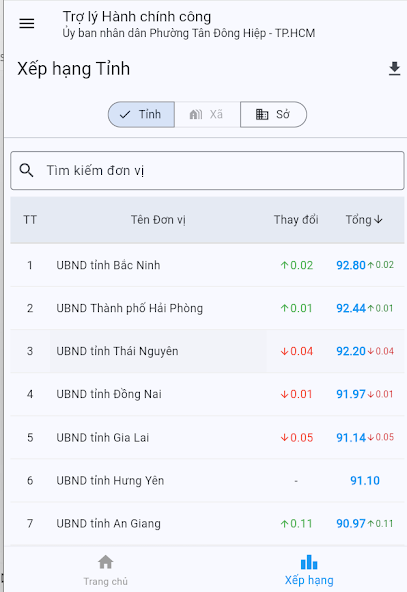
Task: Select the Xã segment toggle
Action: (x=207, y=114)
